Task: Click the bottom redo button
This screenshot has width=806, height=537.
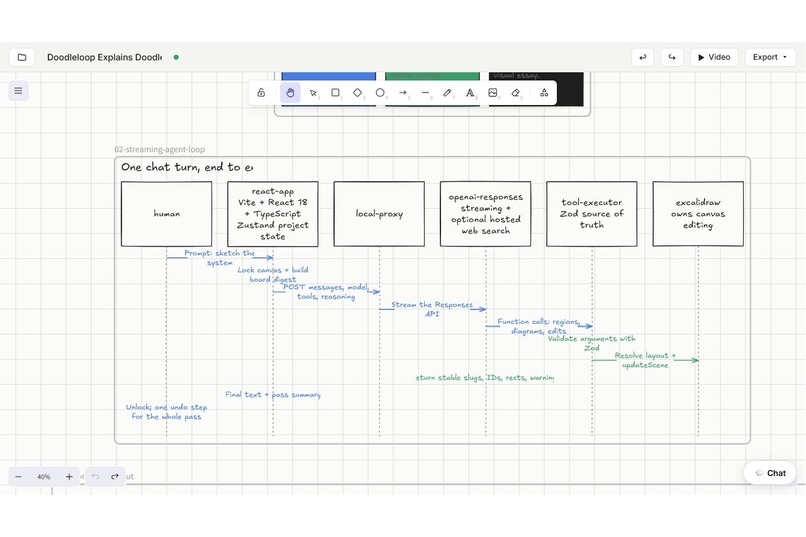Action: [x=115, y=476]
